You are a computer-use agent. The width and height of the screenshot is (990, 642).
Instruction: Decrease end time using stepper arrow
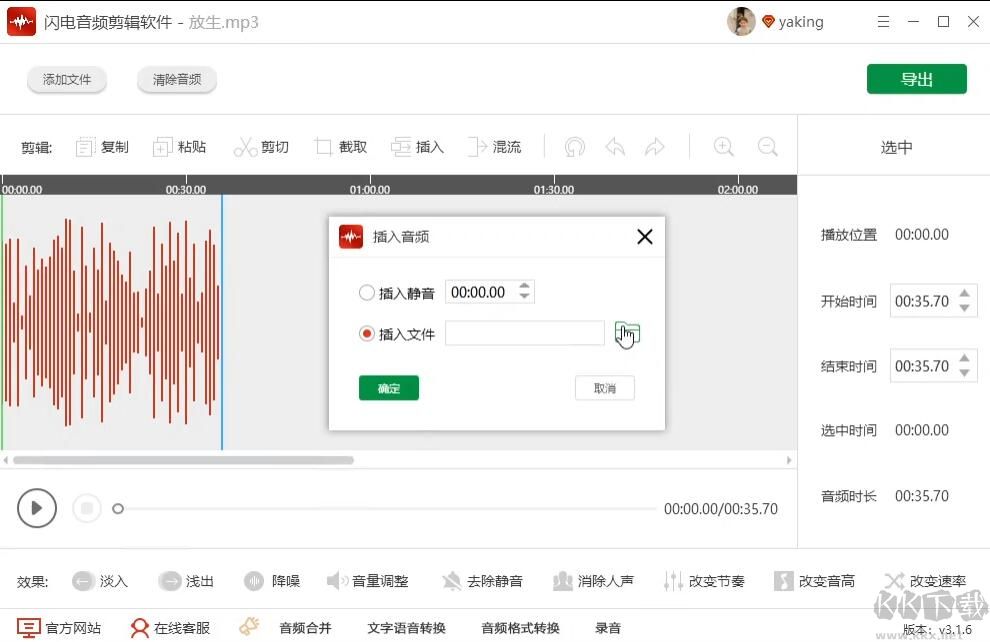[963, 372]
